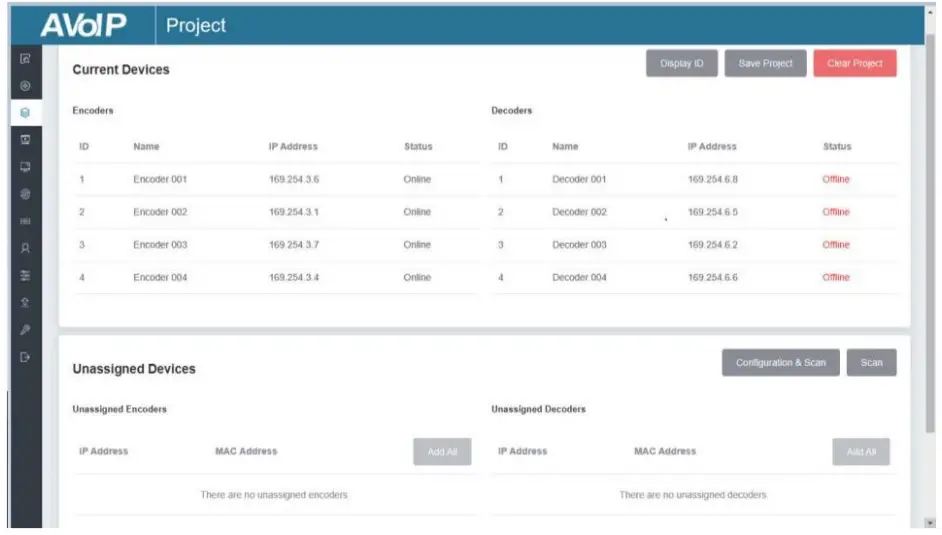Click Online status of Encoder 001
The height and width of the screenshot is (535, 942).
pos(417,179)
